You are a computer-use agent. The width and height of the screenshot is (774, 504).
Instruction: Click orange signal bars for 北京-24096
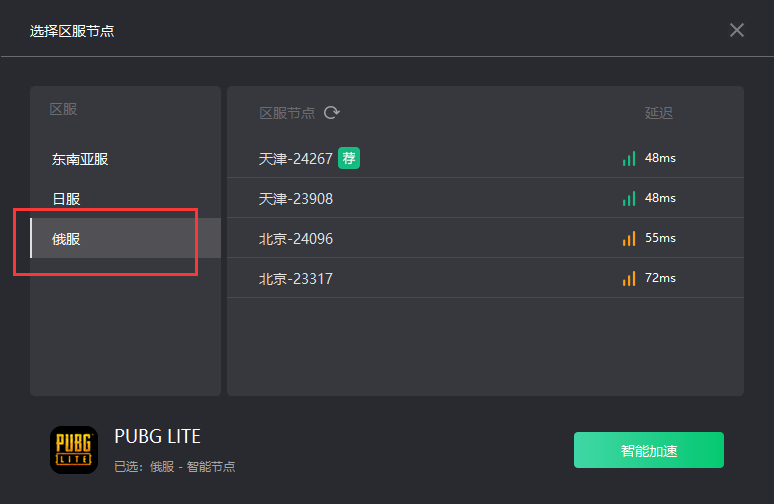click(629, 238)
